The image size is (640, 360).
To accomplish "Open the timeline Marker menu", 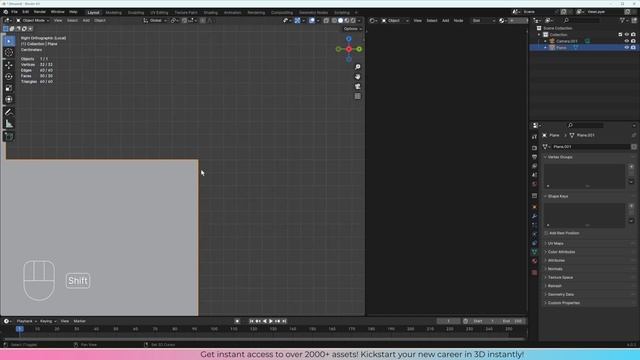I will pyautogui.click(x=80, y=321).
